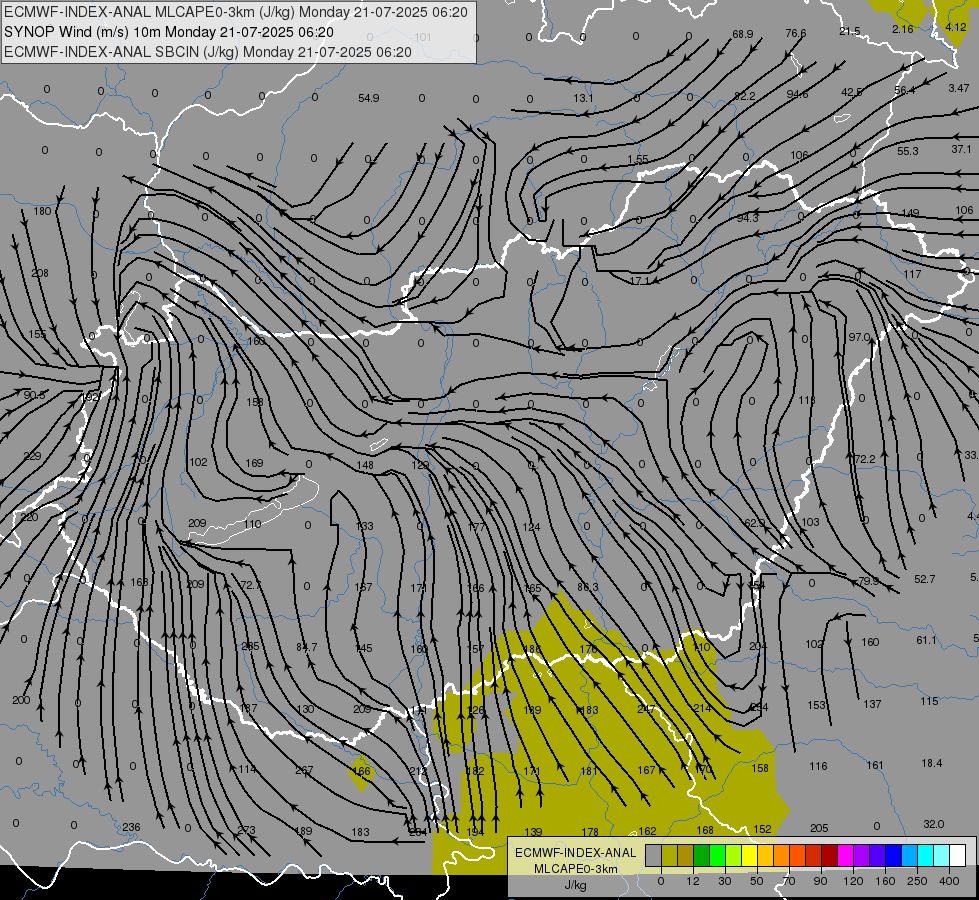The image size is (979, 900).
Task: Click the 97.0 value on the map
Action: (x=859, y=337)
